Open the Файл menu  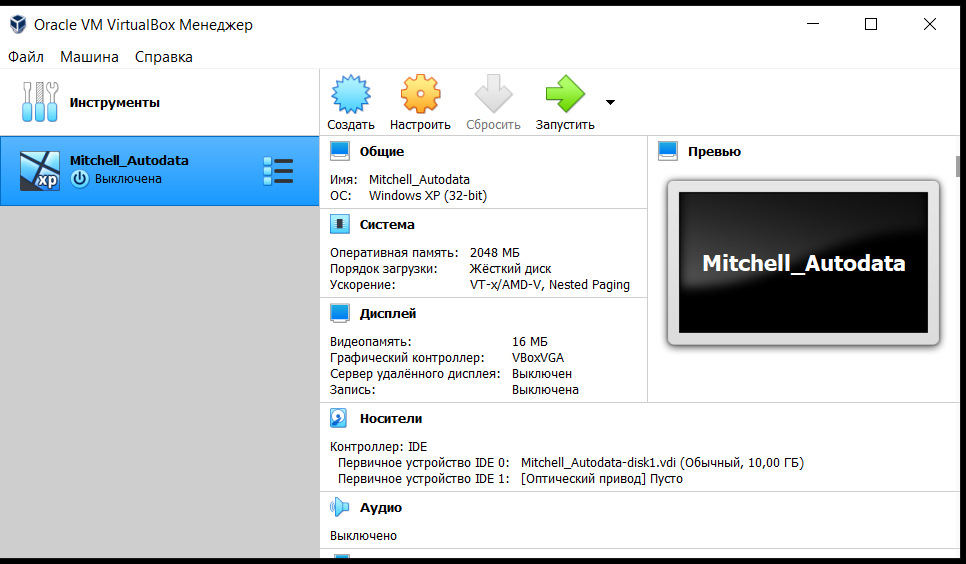26,57
